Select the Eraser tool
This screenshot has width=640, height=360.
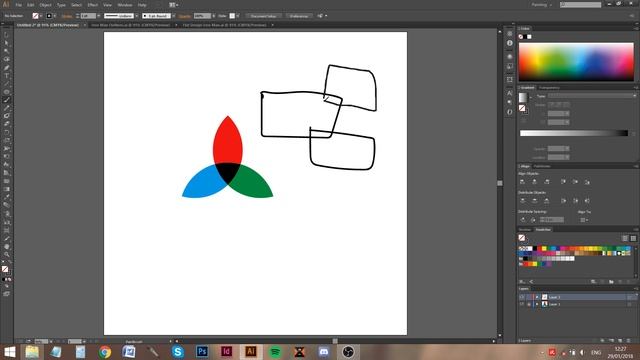point(7,124)
